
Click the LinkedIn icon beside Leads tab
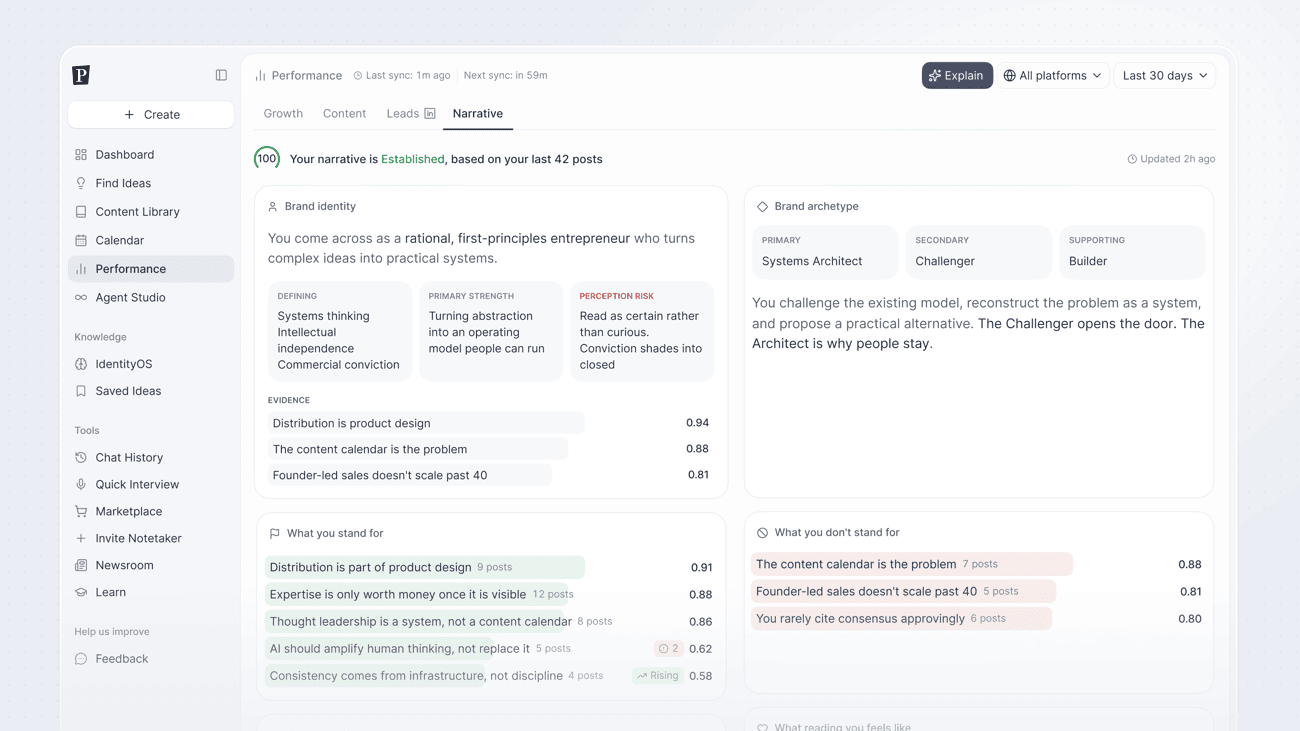click(x=430, y=114)
